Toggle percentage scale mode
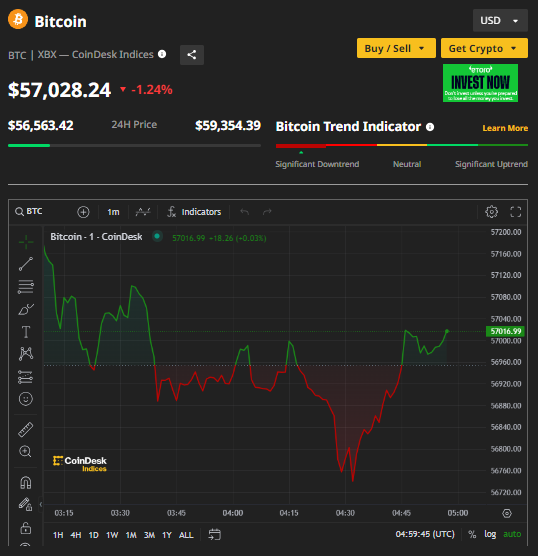This screenshot has width=538, height=556. point(472,534)
